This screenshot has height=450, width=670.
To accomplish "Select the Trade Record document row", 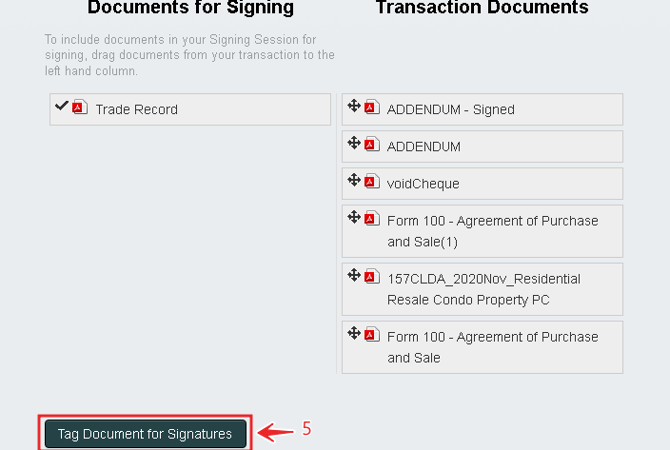I will (190, 109).
